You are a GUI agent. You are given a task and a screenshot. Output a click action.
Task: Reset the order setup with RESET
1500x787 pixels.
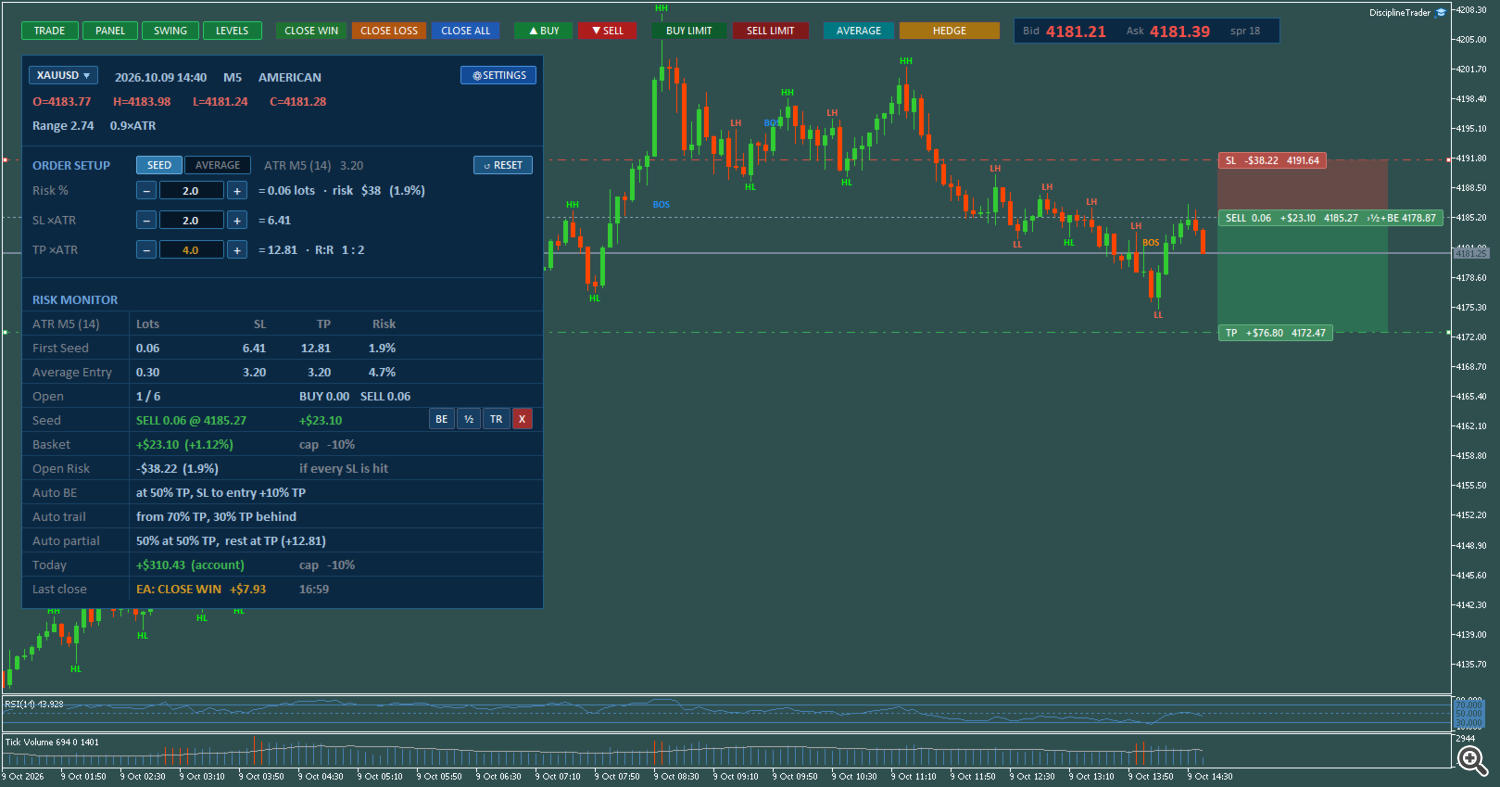point(503,165)
